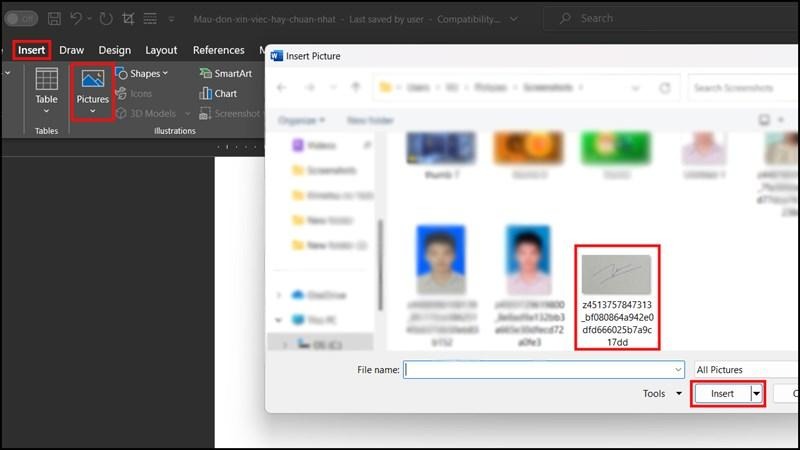Toggle the AutoSave switch
800x450 pixels.
[21, 18]
